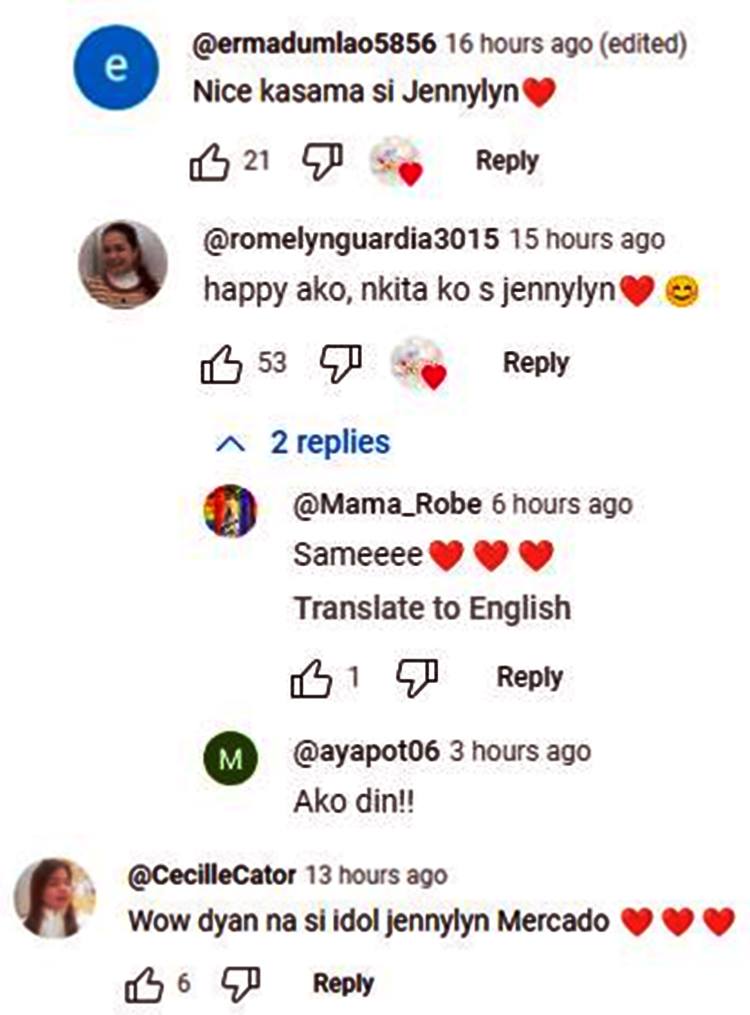Like @CecilleCator's comment with 6 likes
750x1015 pixels.
click(x=144, y=985)
